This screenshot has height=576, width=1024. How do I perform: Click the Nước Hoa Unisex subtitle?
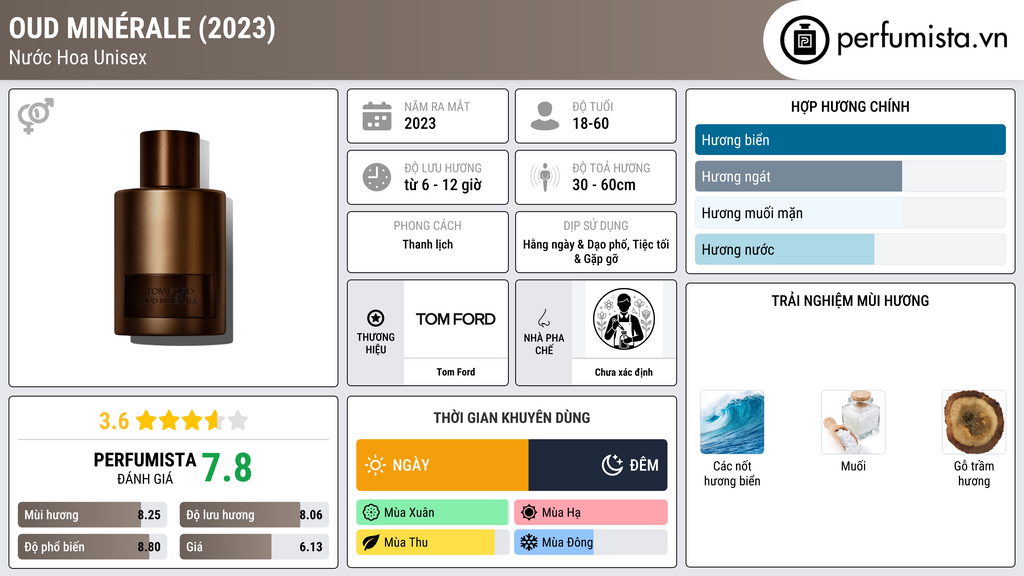coord(78,57)
